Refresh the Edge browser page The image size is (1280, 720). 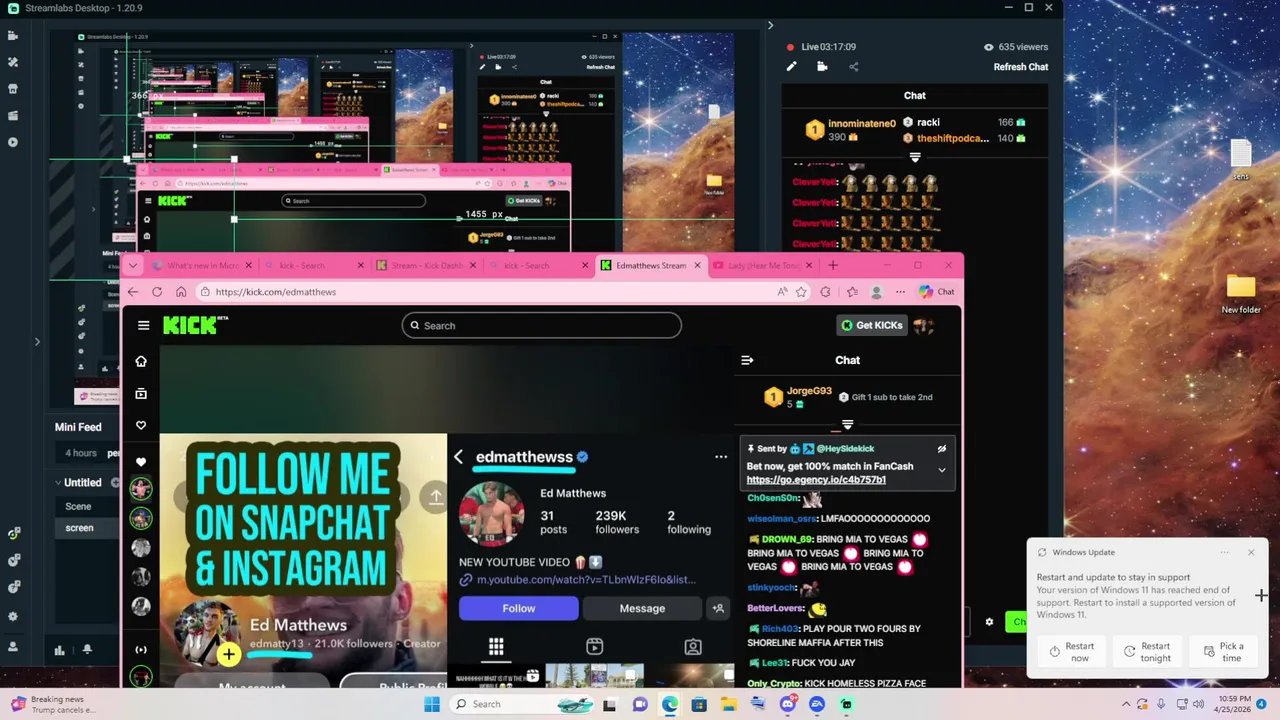coord(157,292)
